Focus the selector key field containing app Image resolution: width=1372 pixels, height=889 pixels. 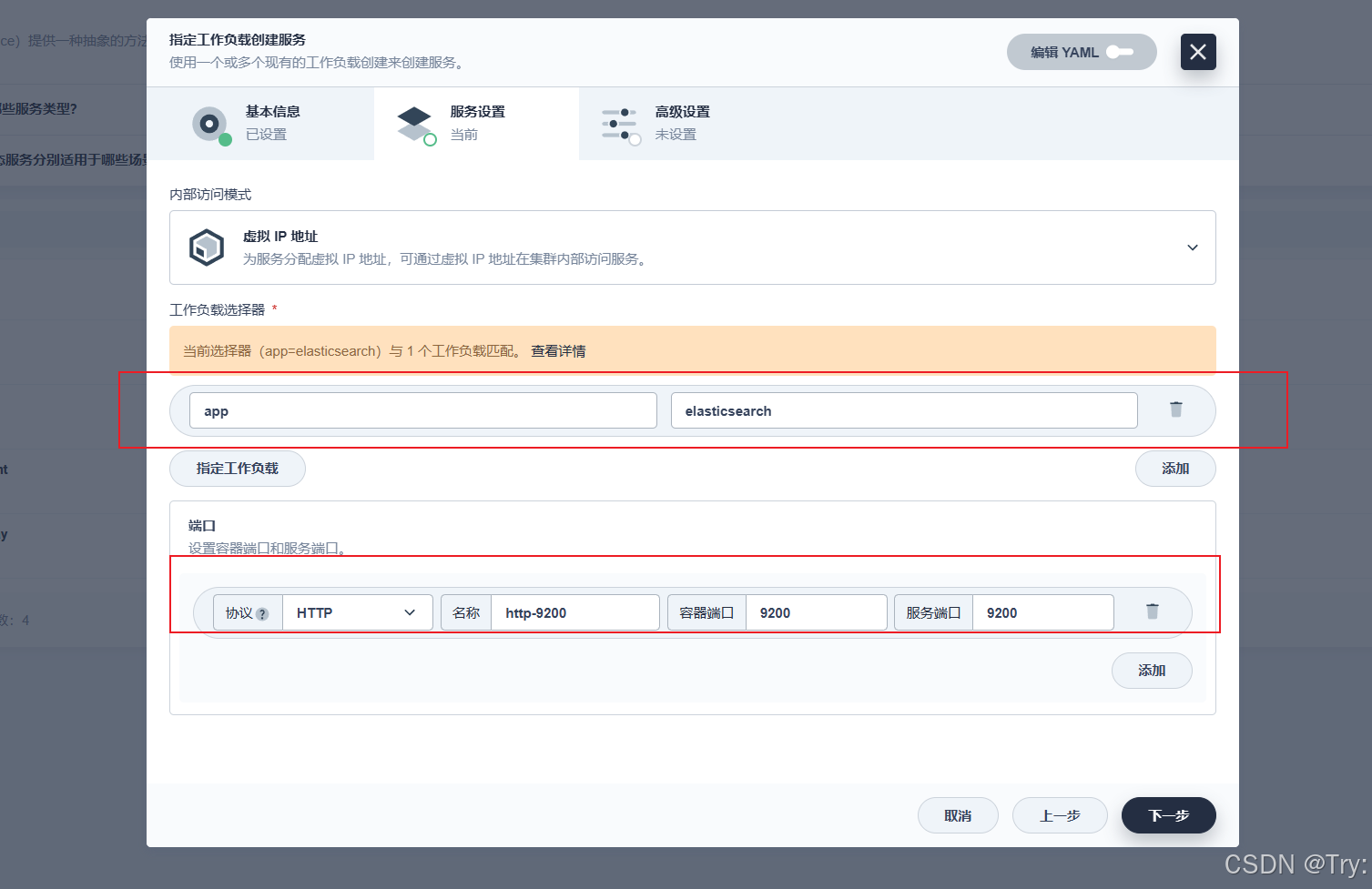[423, 410]
